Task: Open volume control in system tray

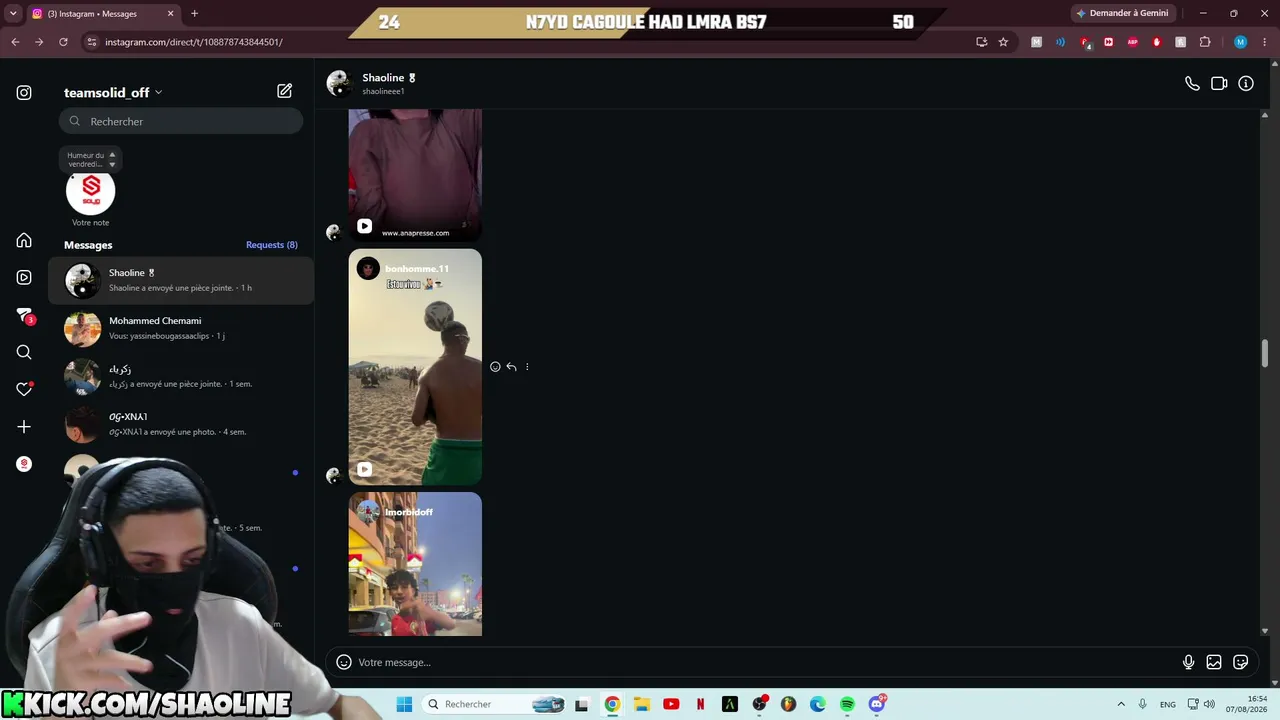Action: (1209, 704)
